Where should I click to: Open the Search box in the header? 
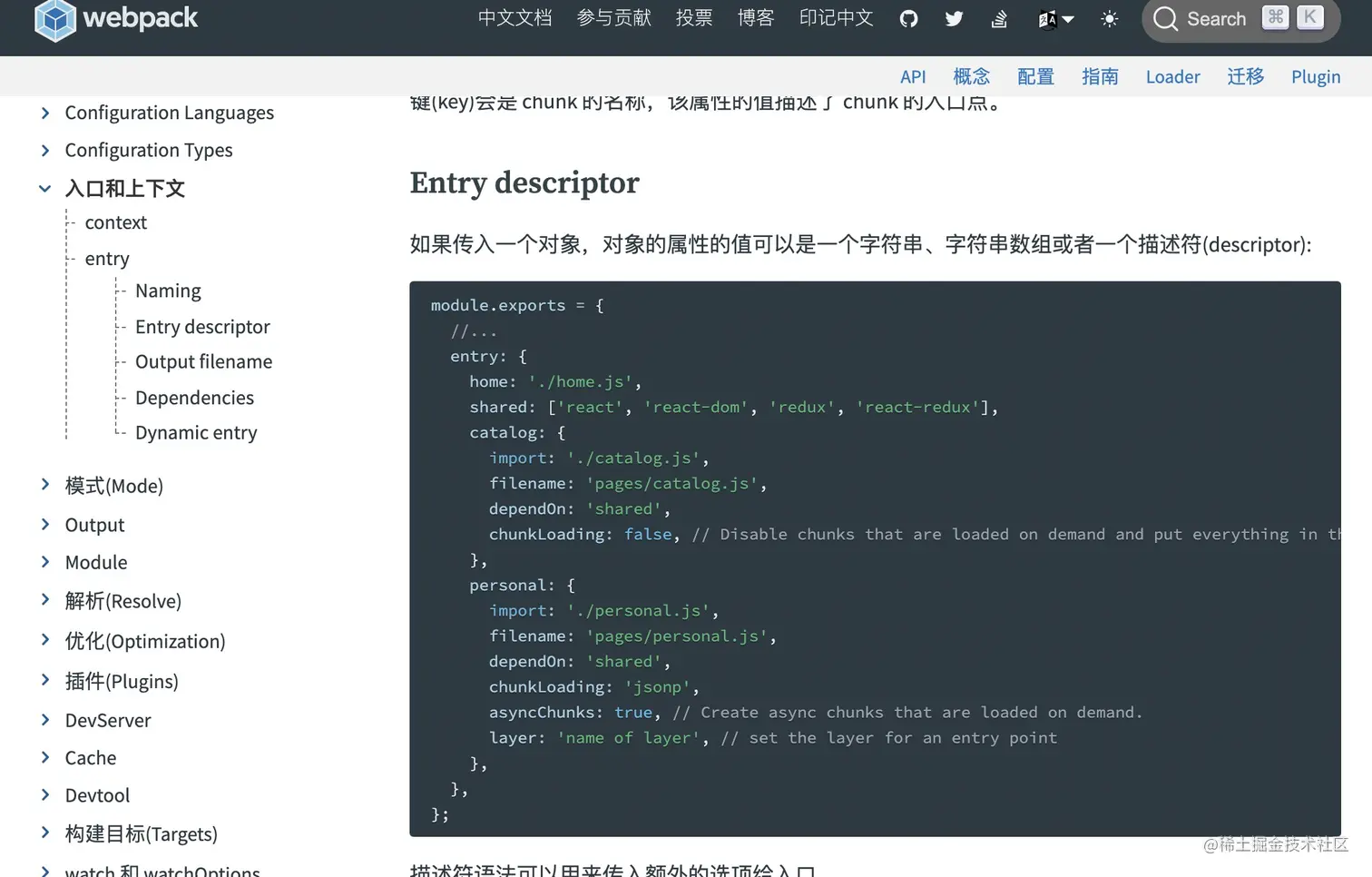(x=1240, y=19)
